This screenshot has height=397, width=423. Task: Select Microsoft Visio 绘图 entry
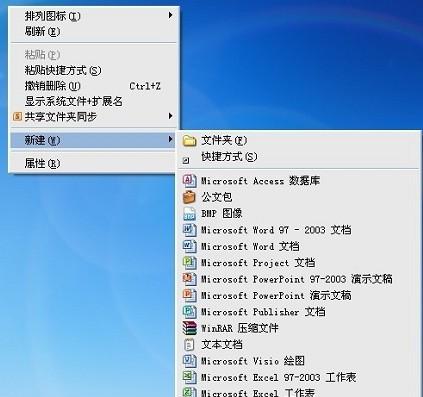pos(299,361)
